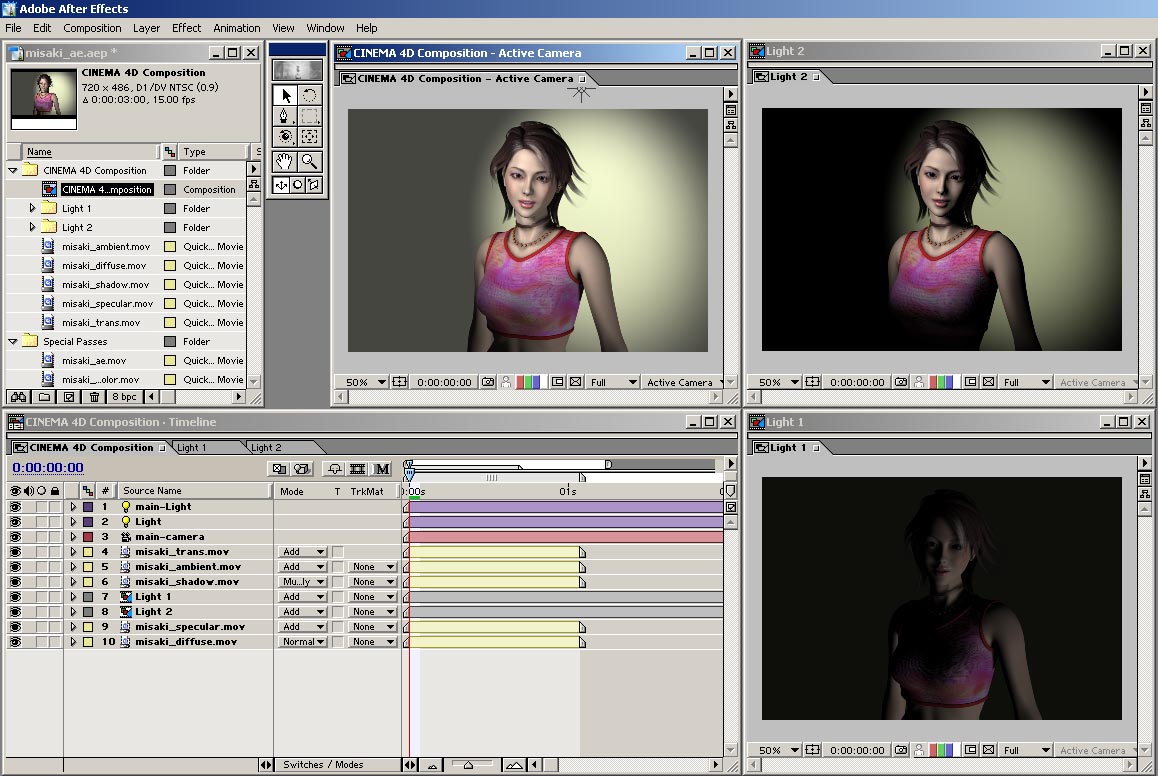Expand the Light 1 folder in Project panel
The height and width of the screenshot is (776, 1158).
(32, 208)
